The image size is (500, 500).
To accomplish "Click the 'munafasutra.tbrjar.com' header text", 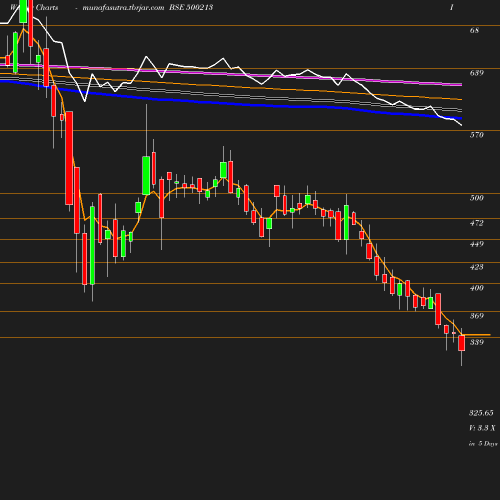I will (123, 7).
